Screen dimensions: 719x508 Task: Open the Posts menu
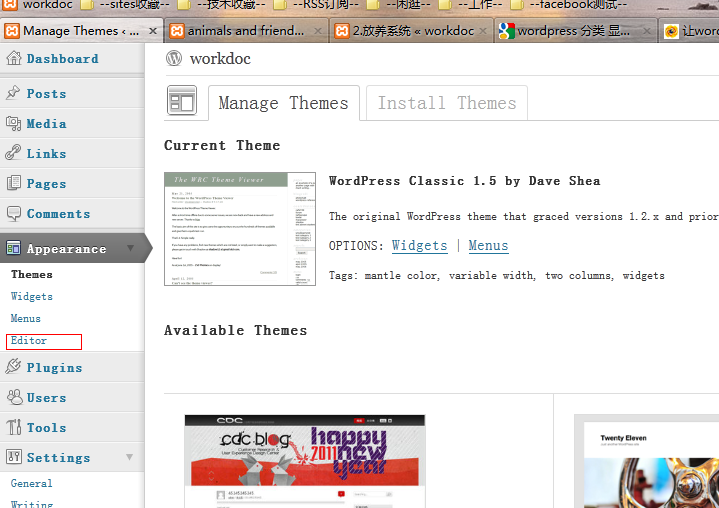(x=46, y=94)
